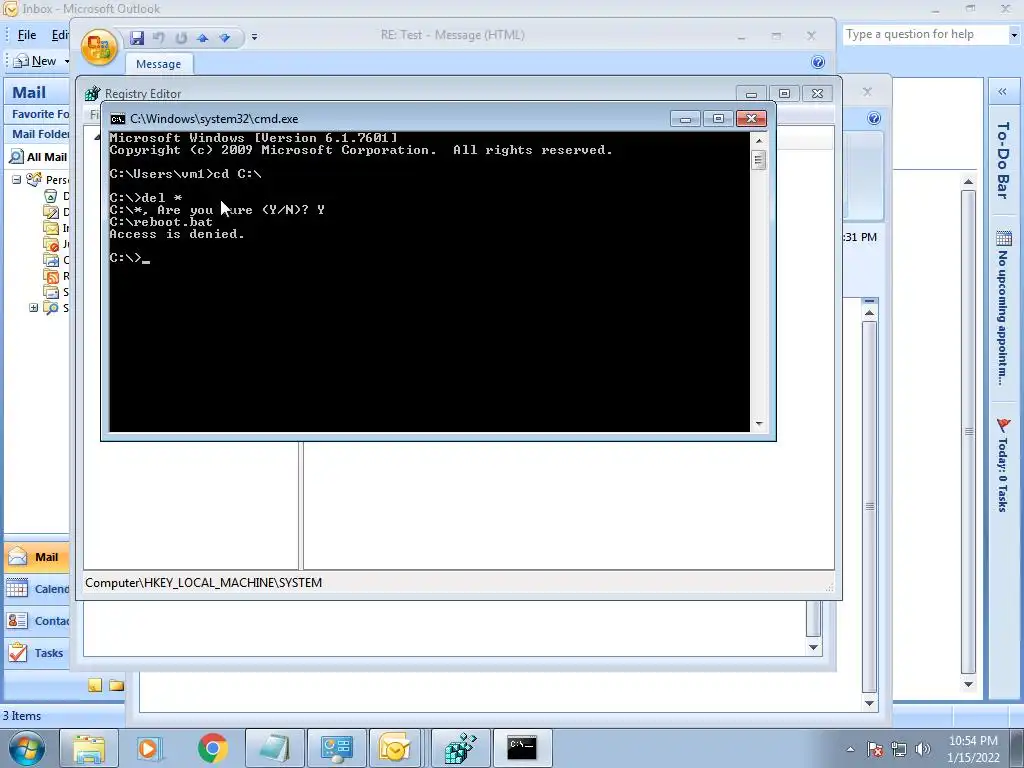Switch to Command Prompt via taskbar
This screenshot has width=1024, height=768.
(x=522, y=748)
